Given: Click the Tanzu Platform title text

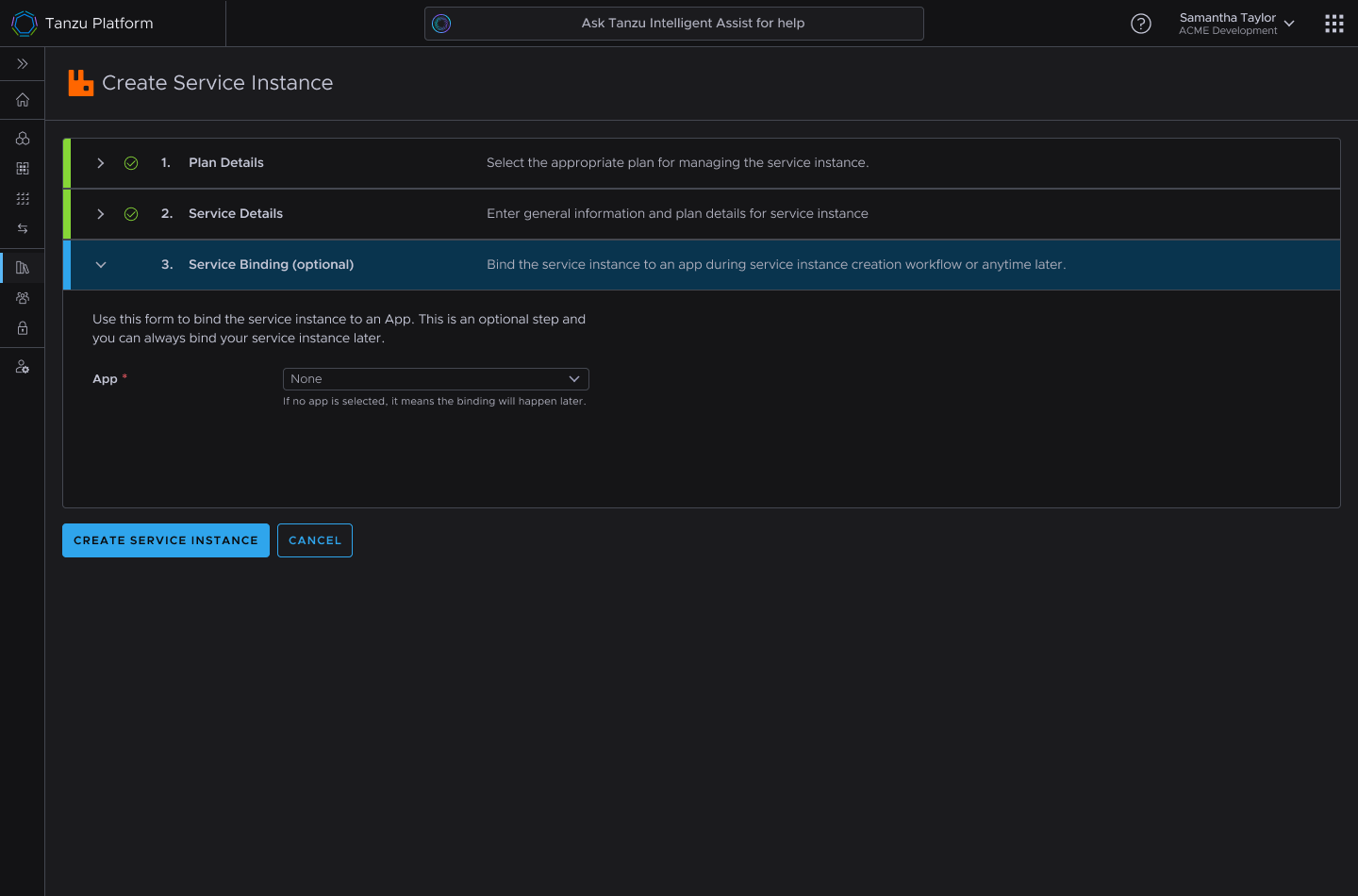Looking at the screenshot, I should 99,24.
